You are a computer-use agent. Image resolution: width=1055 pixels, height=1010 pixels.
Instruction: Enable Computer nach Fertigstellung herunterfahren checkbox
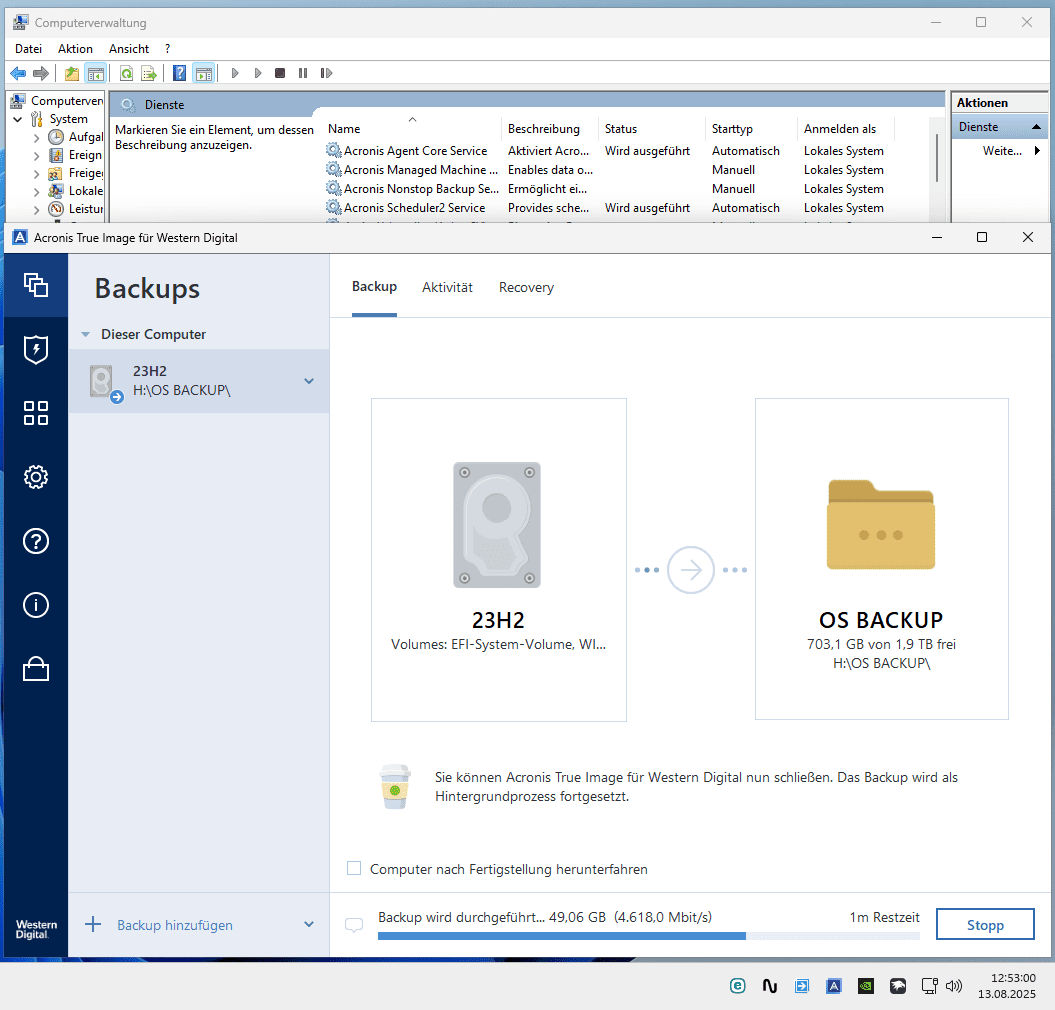click(x=354, y=868)
